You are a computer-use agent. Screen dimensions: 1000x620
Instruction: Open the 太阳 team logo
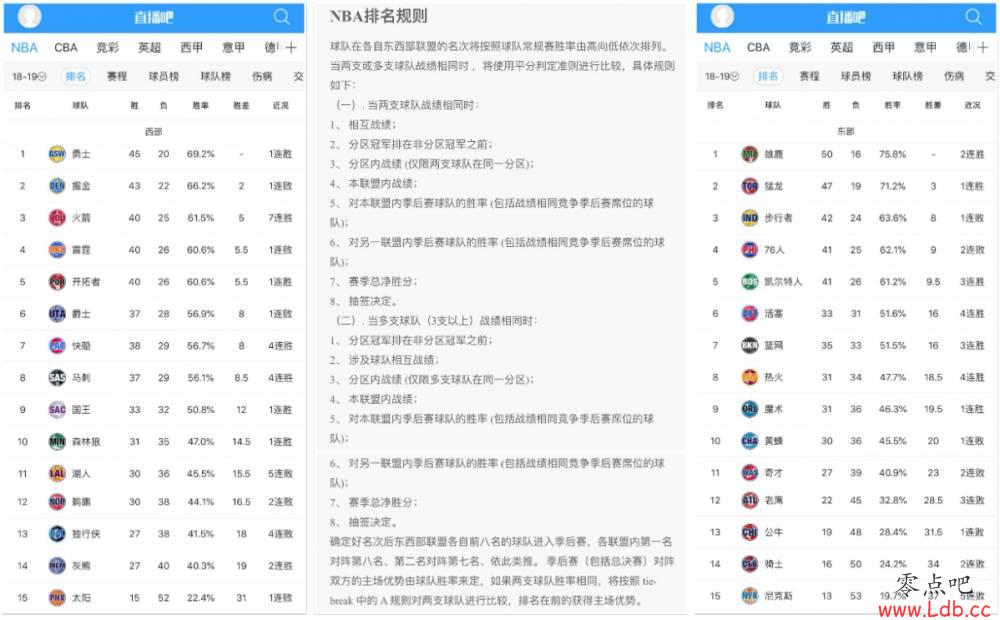coord(57,598)
